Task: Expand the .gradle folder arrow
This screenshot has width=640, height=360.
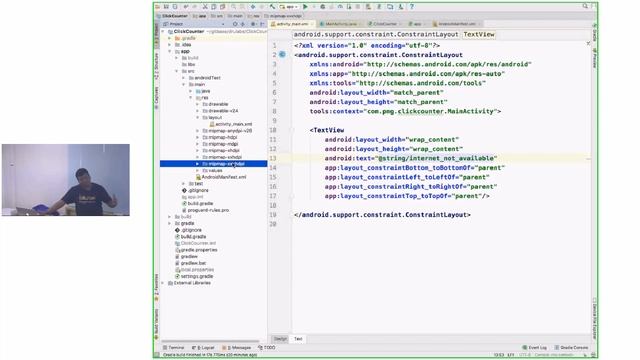Action: (170, 38)
